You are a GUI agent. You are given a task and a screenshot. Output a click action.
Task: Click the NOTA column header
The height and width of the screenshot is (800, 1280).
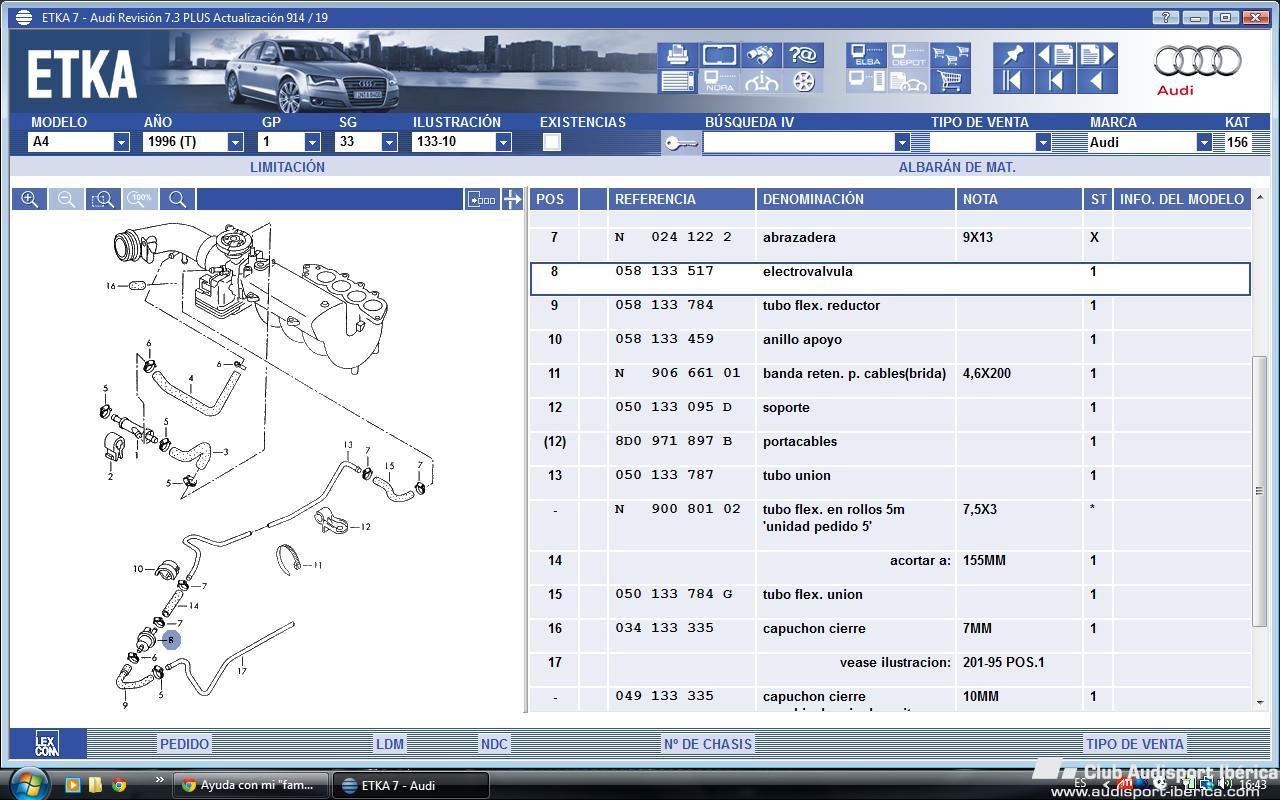(x=1020, y=199)
